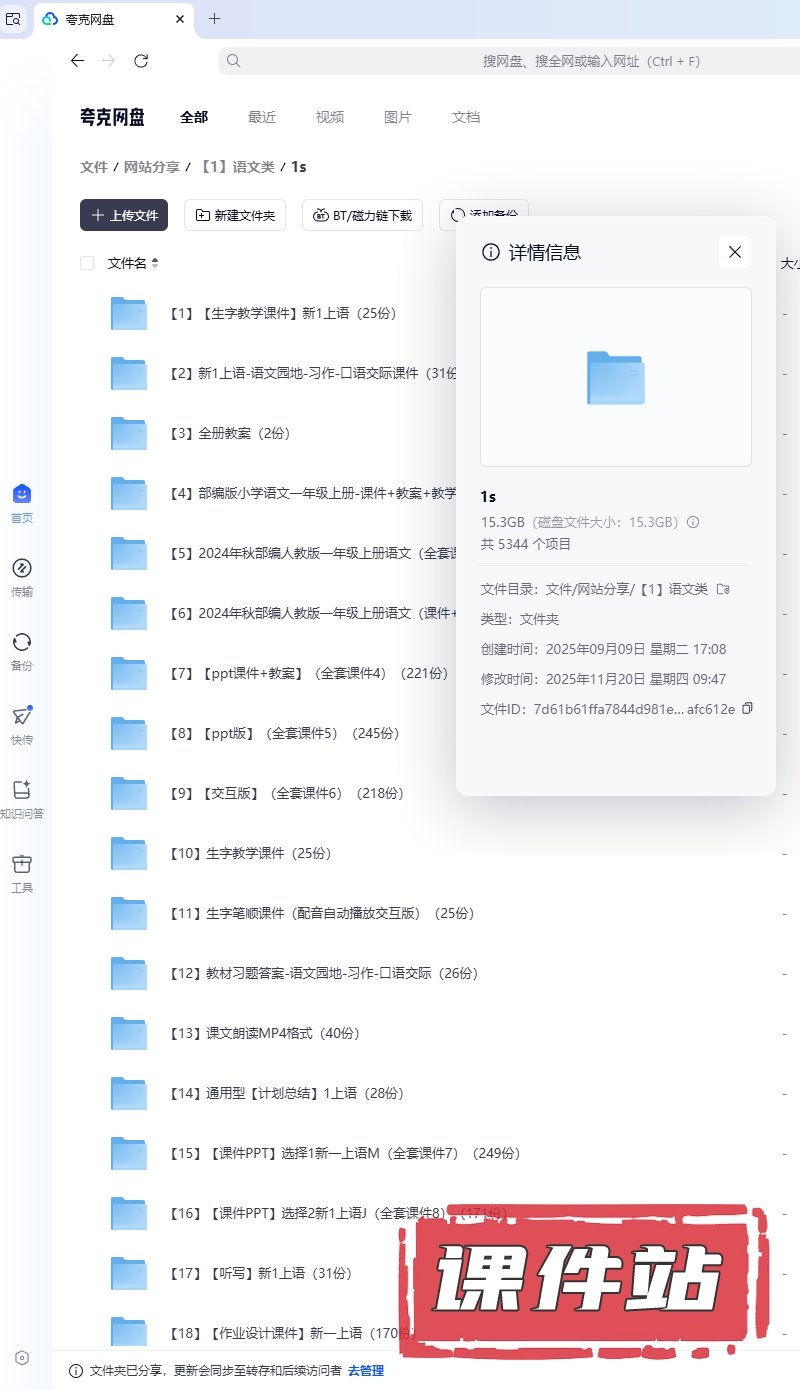Open folder 【13】课文朗读MP4格式

pos(268,1033)
